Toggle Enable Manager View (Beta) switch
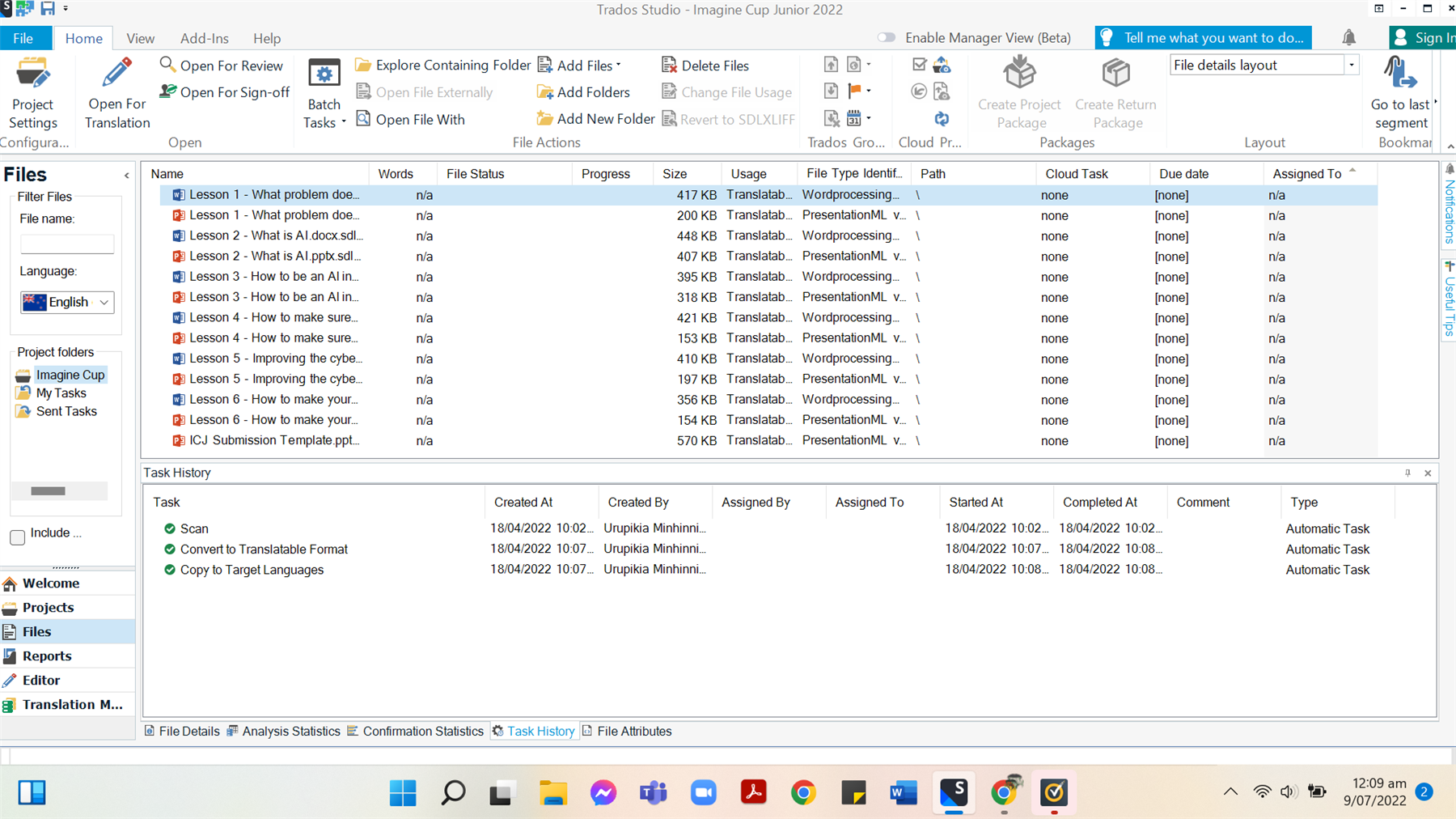The width and height of the screenshot is (1456, 819). pyautogui.click(x=887, y=38)
